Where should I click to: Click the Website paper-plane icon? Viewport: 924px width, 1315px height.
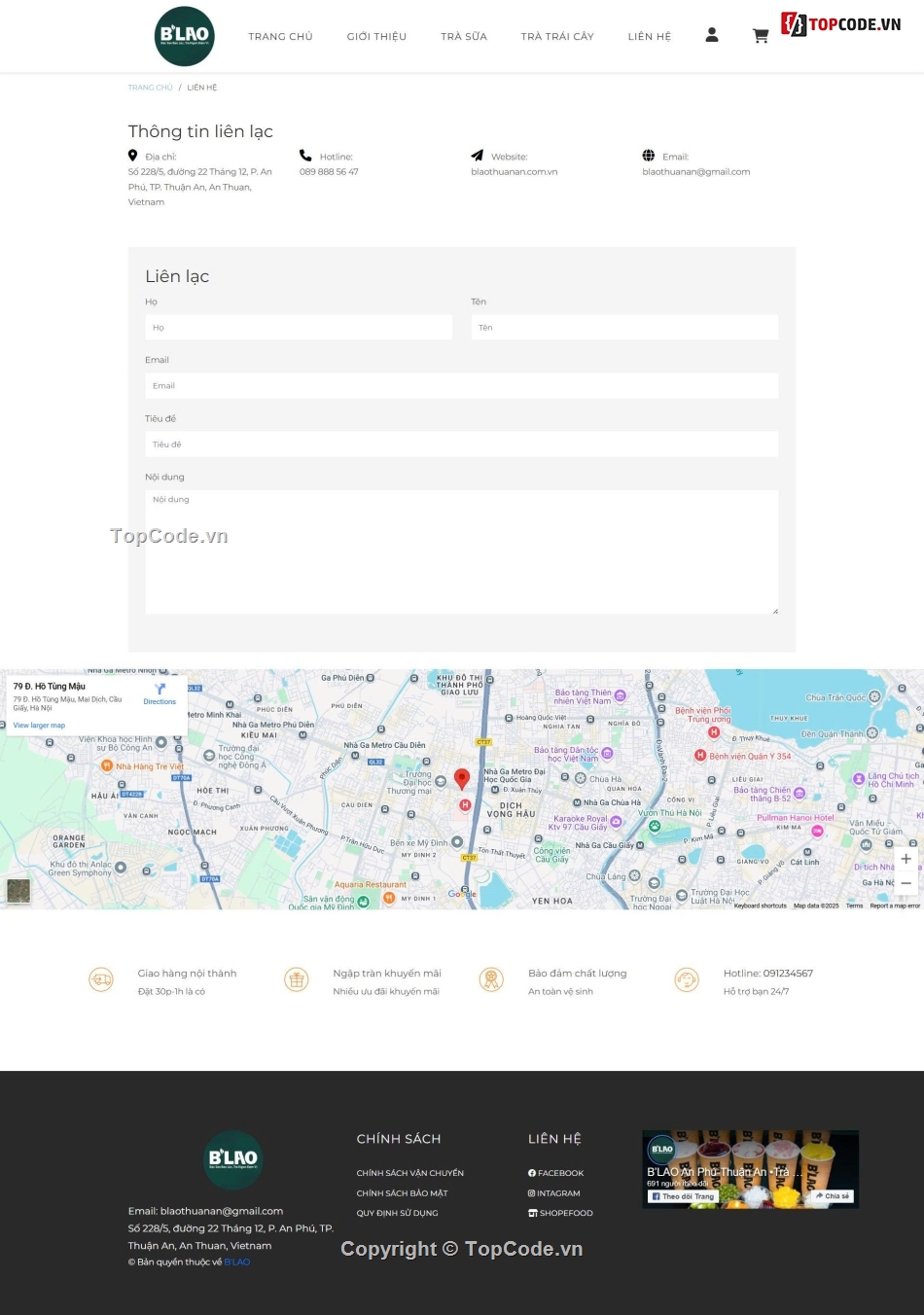tap(477, 156)
